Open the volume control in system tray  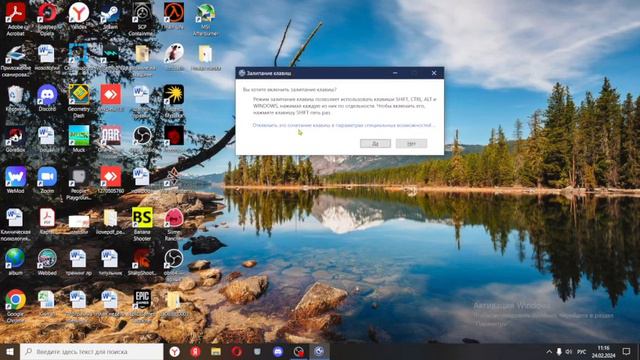tap(569, 351)
